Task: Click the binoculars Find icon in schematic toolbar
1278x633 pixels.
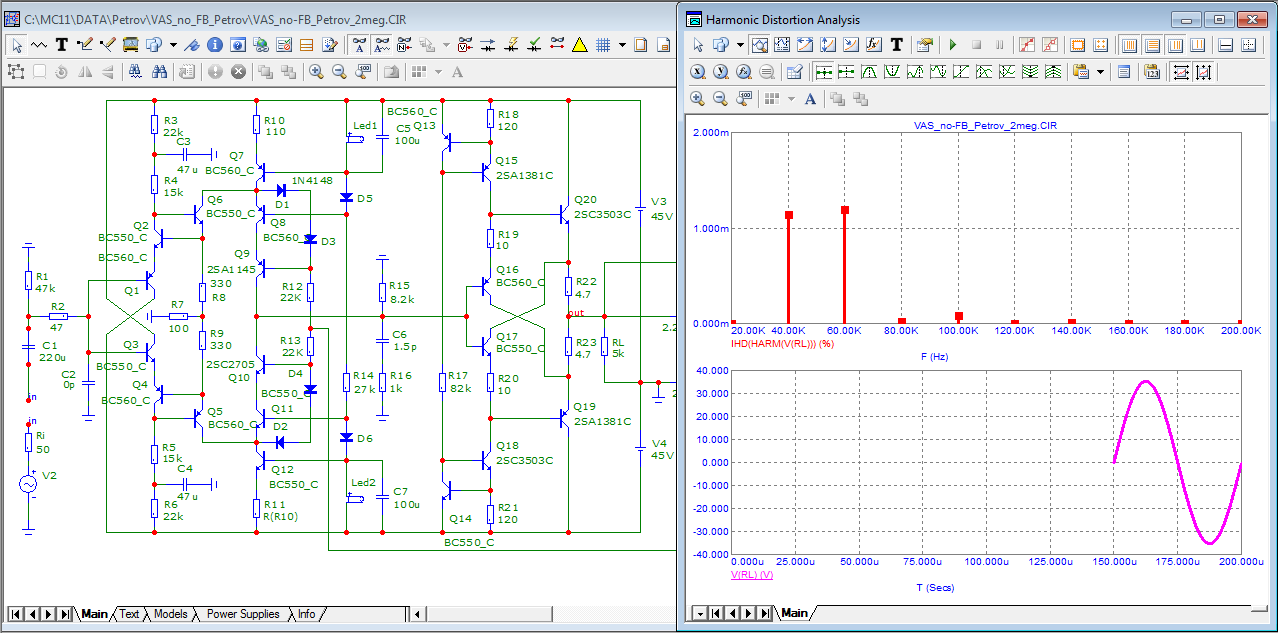Action: [159, 71]
